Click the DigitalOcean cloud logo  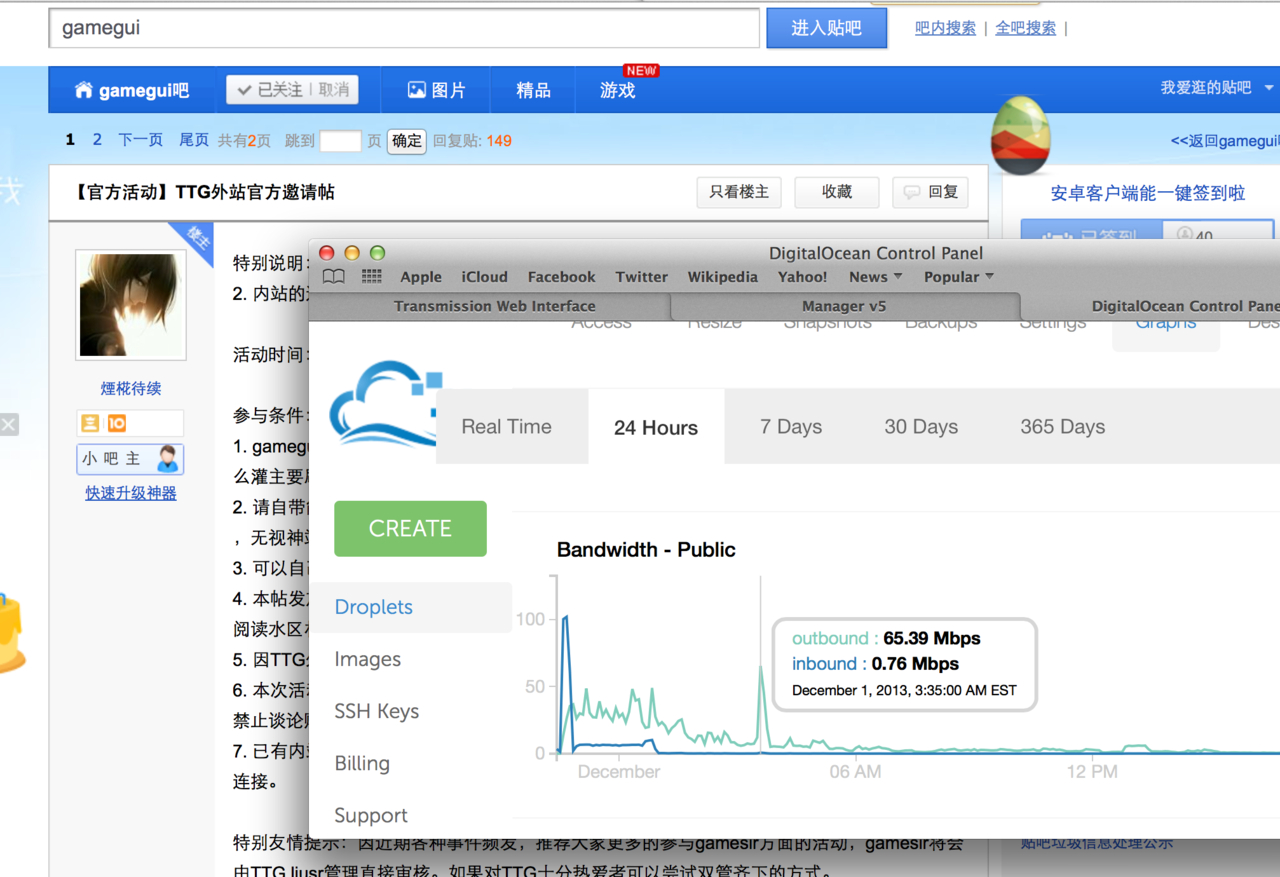pos(385,405)
